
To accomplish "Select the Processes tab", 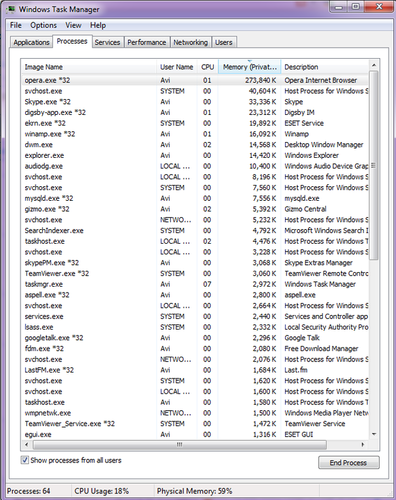I will point(72,41).
